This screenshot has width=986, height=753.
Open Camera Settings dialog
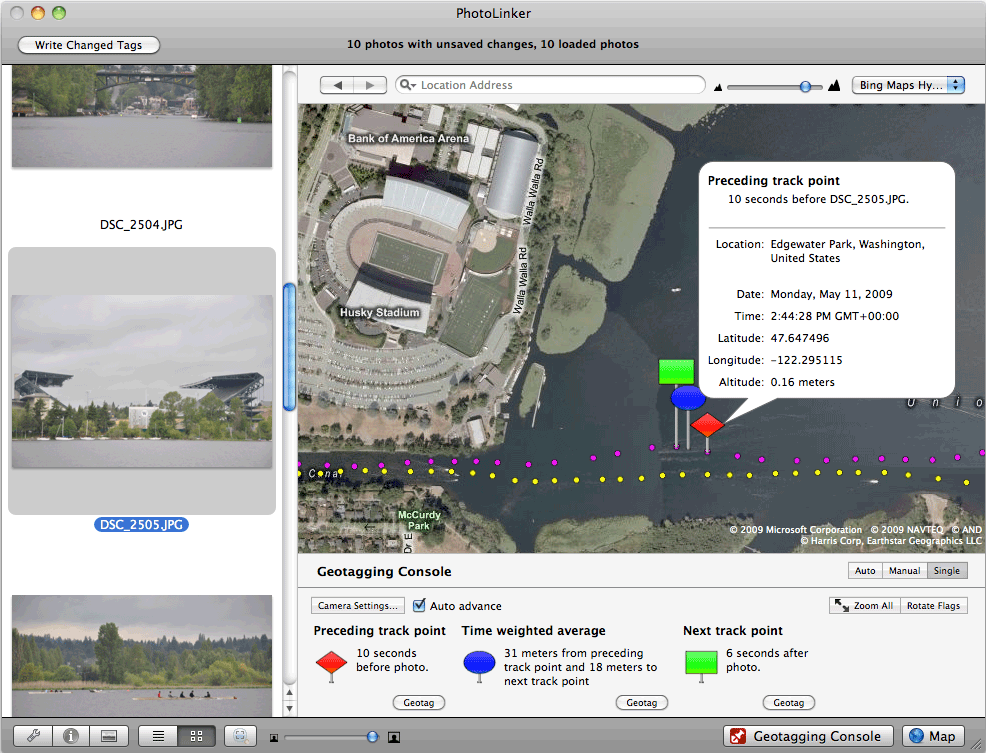(x=358, y=605)
